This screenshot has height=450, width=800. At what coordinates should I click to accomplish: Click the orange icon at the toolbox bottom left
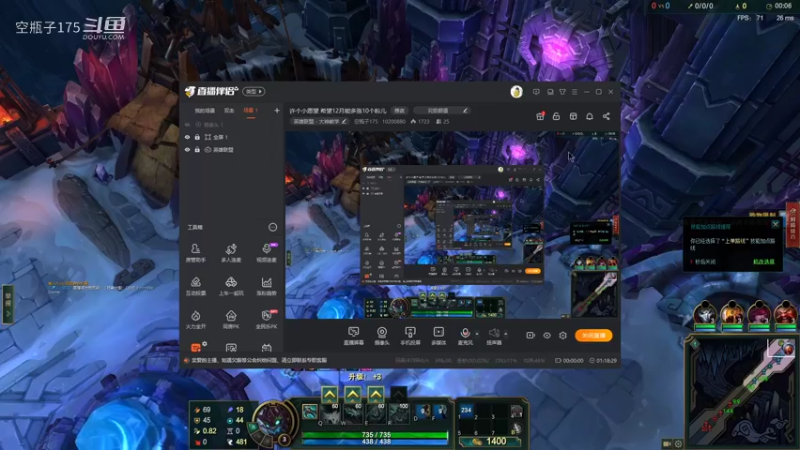(195, 348)
